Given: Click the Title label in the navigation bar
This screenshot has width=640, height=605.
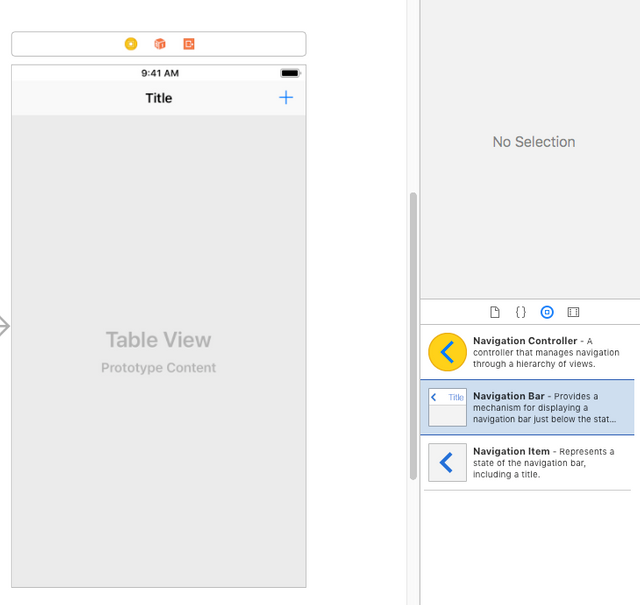Looking at the screenshot, I should click(x=159, y=98).
